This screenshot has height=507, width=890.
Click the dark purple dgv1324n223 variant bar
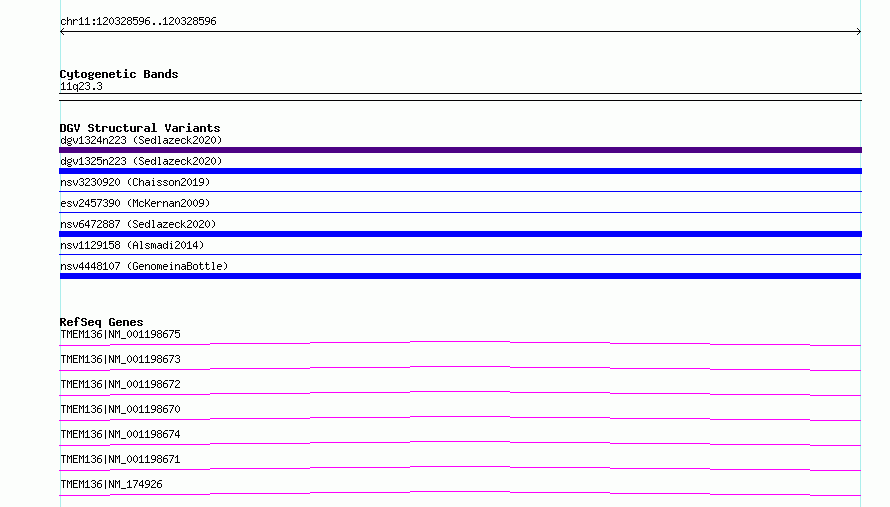pos(460,150)
